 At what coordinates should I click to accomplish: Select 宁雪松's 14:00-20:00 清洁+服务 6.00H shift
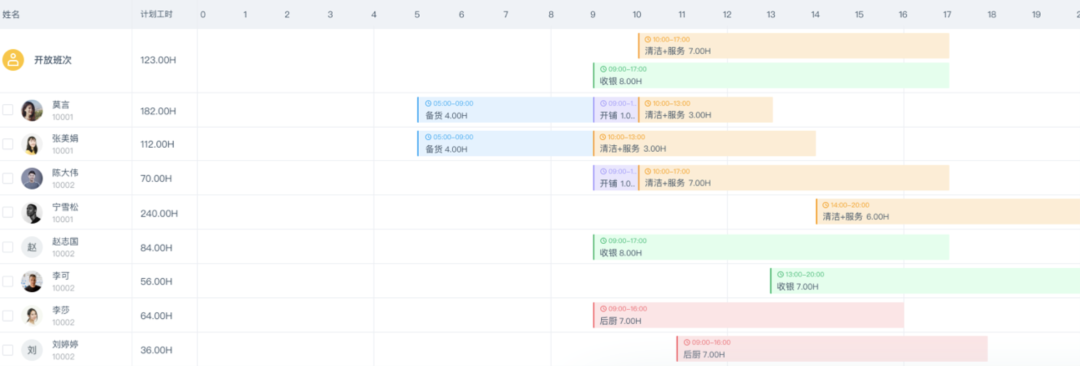948,212
